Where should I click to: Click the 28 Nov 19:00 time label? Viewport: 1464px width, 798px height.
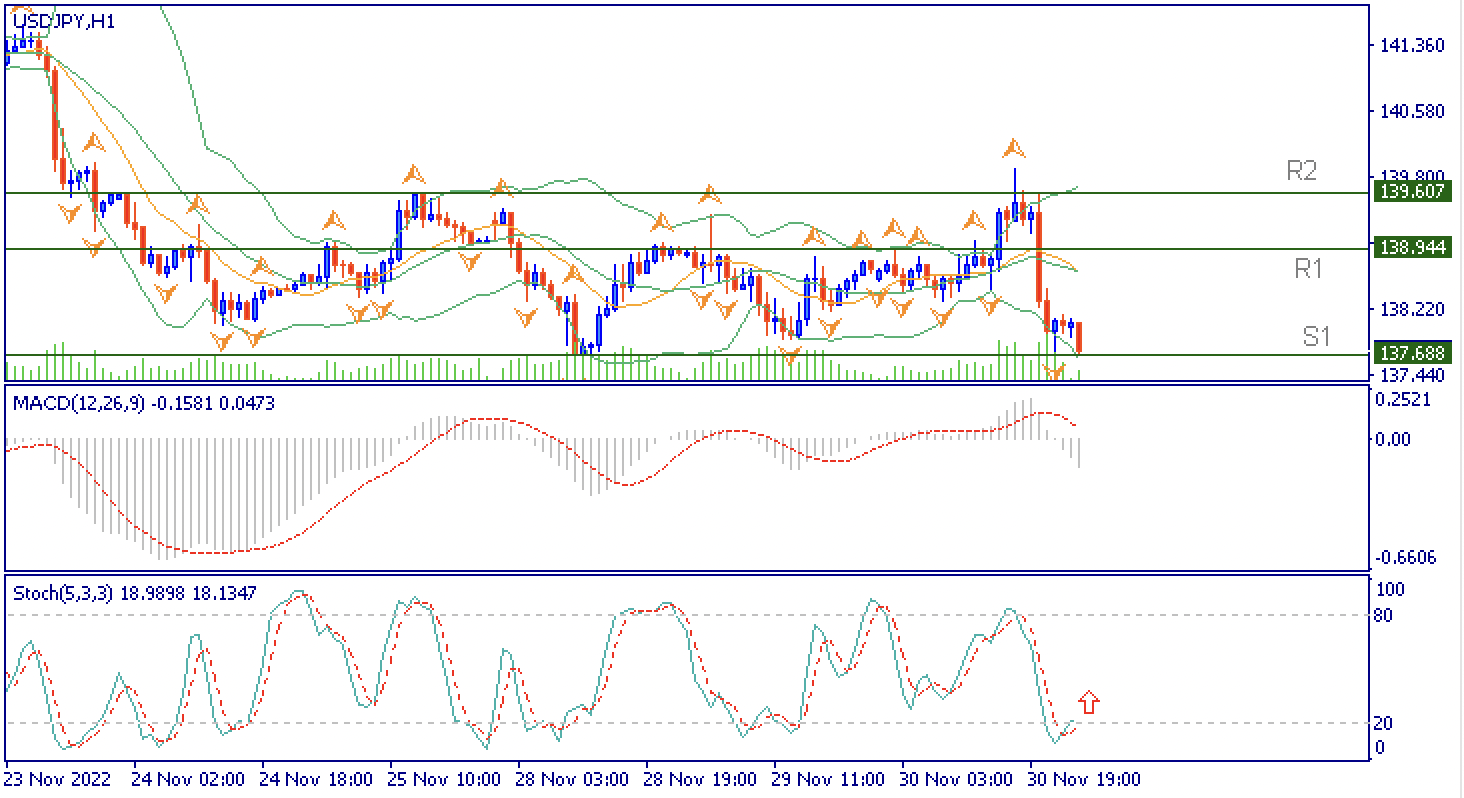click(700, 778)
